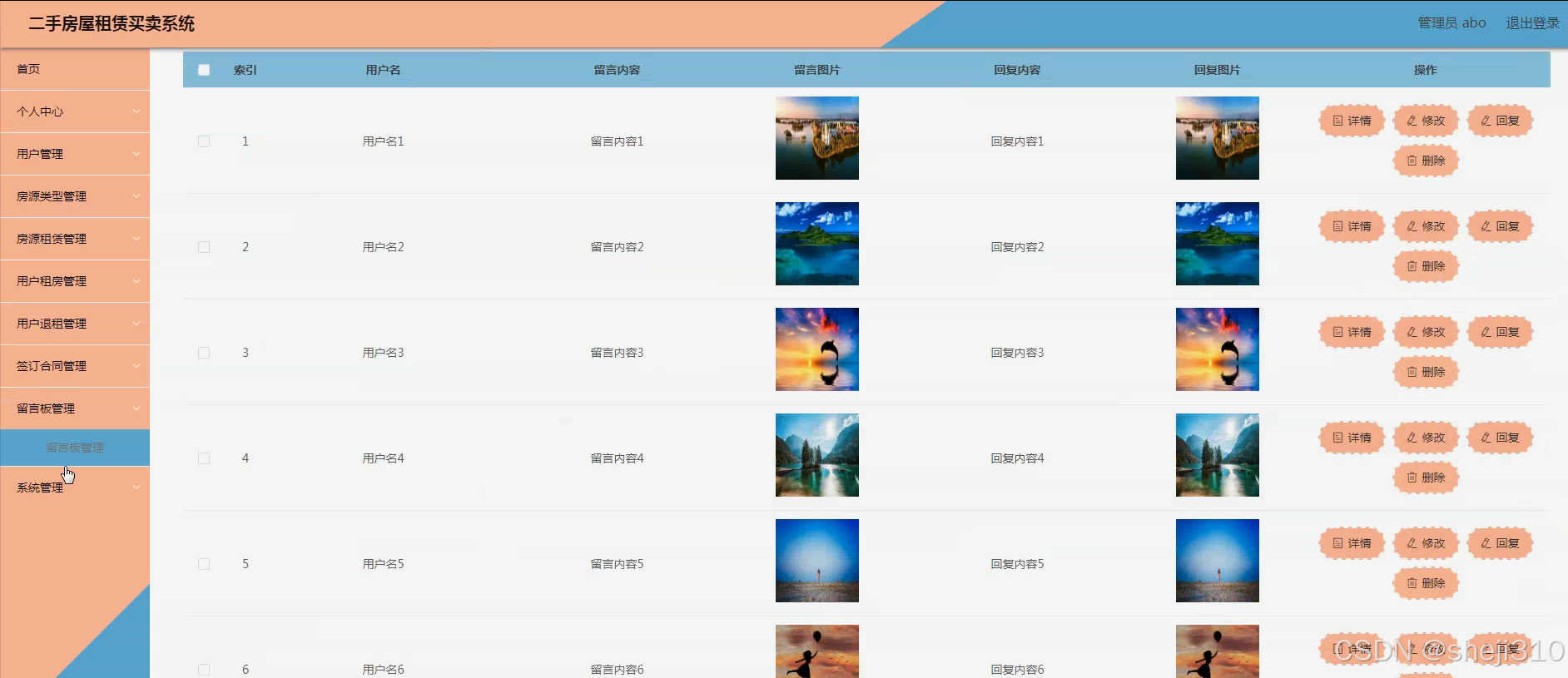Click 修改 for 用户名4 row
This screenshot has width=1568, height=678.
pos(1426,438)
